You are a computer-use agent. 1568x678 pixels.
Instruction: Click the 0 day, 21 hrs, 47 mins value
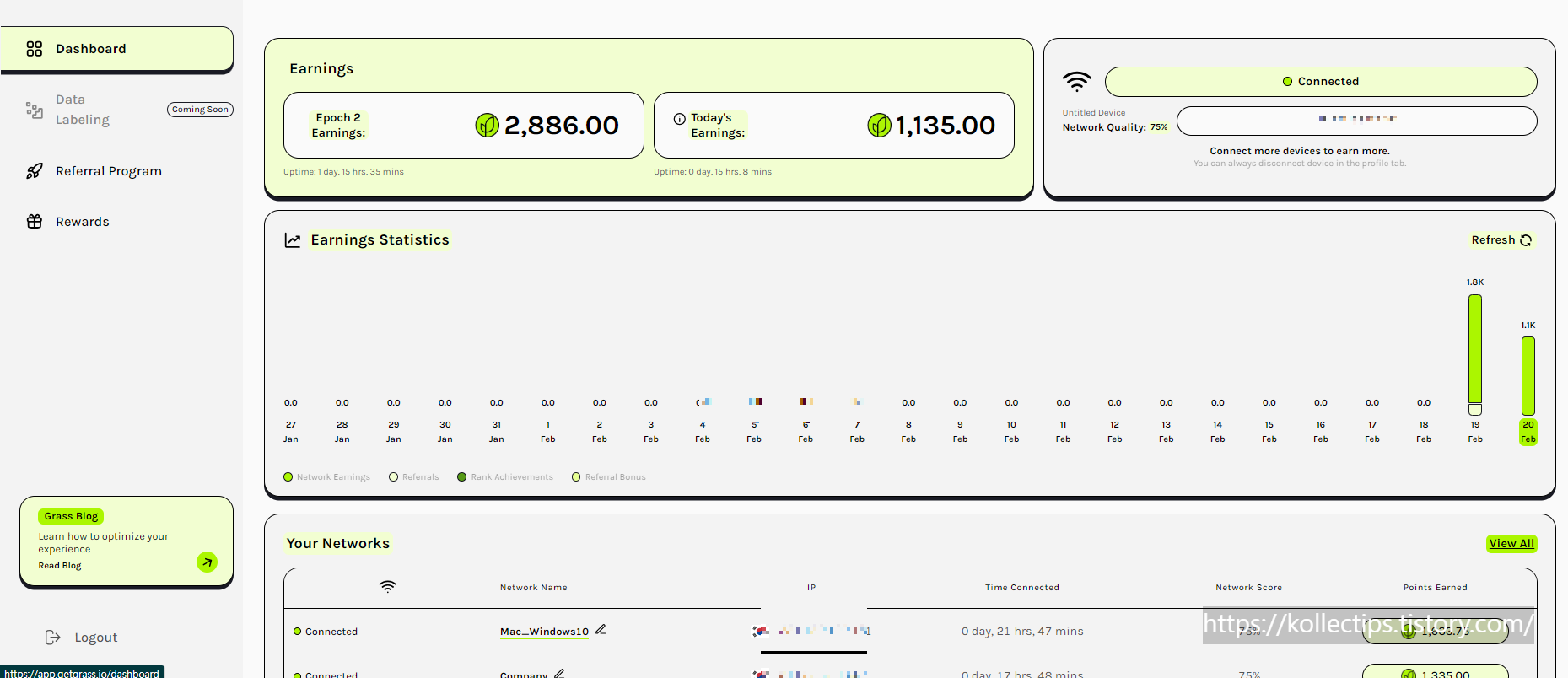(x=1022, y=632)
